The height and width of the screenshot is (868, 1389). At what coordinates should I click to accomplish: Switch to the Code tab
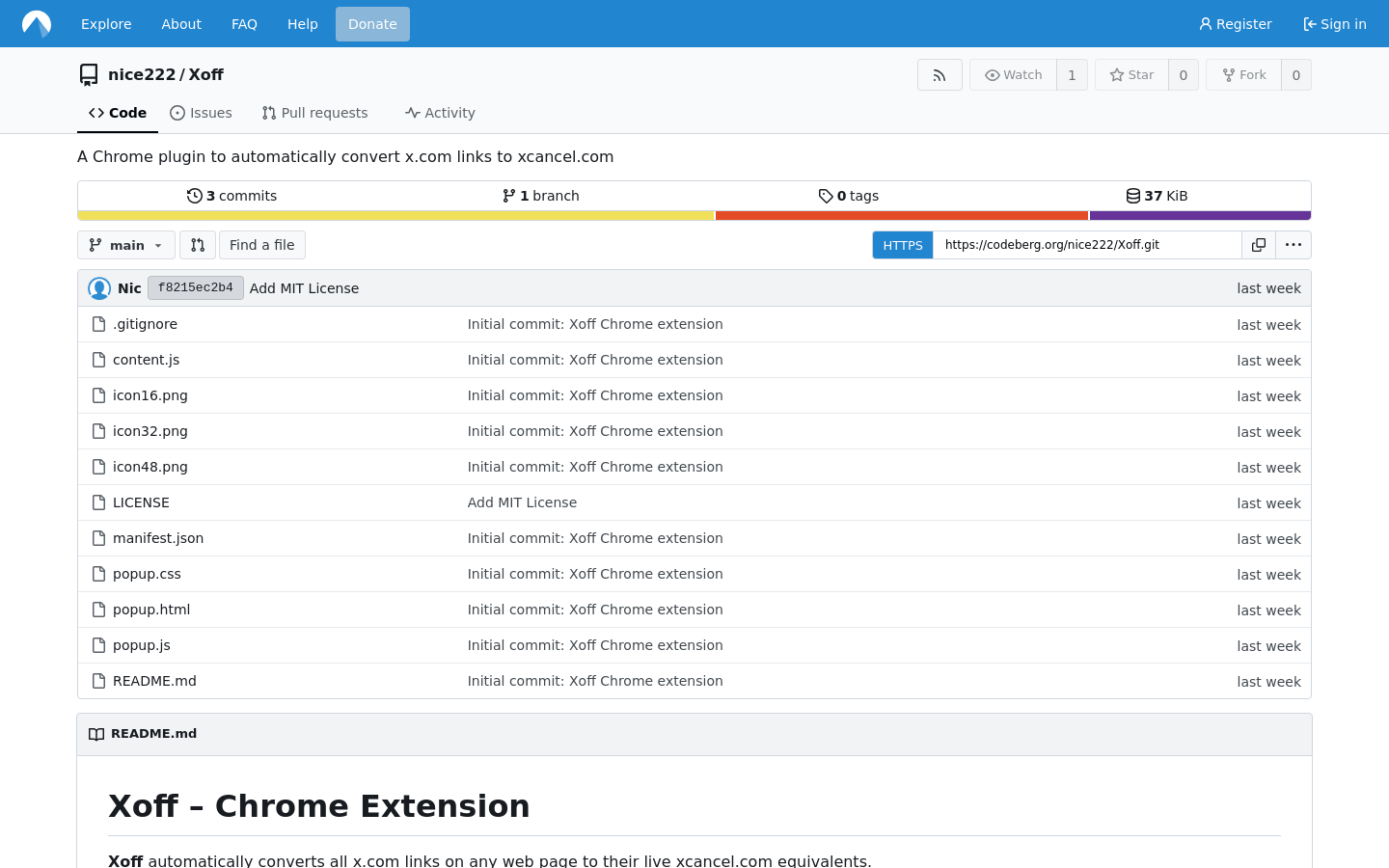(118, 113)
